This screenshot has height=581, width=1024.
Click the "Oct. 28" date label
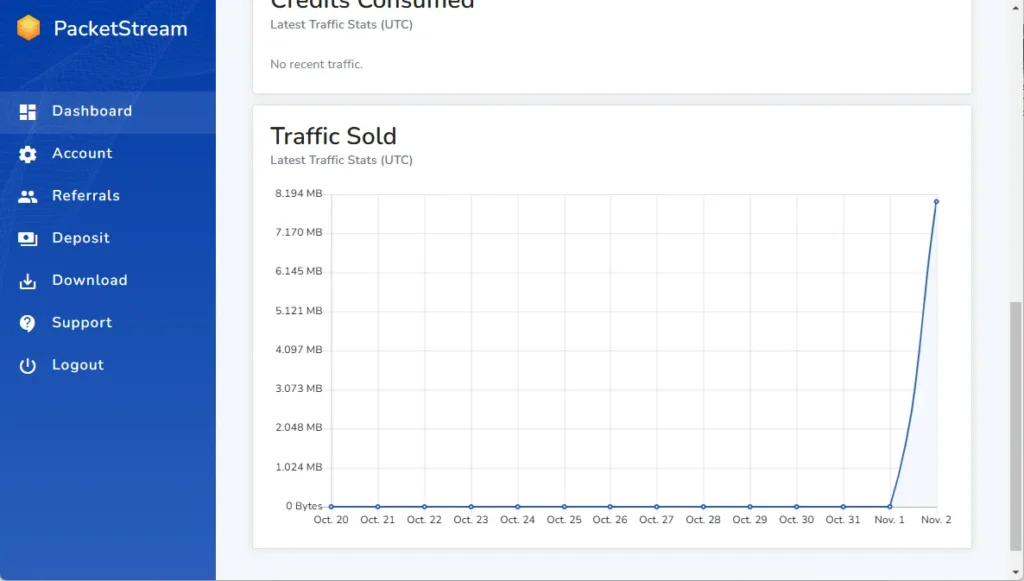point(703,520)
